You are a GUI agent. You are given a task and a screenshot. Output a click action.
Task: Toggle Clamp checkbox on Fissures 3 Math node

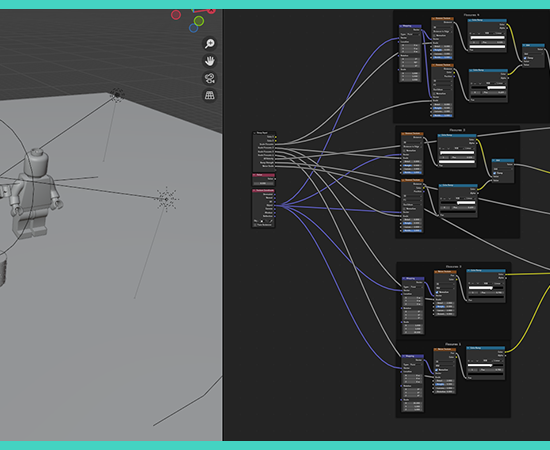(495, 173)
